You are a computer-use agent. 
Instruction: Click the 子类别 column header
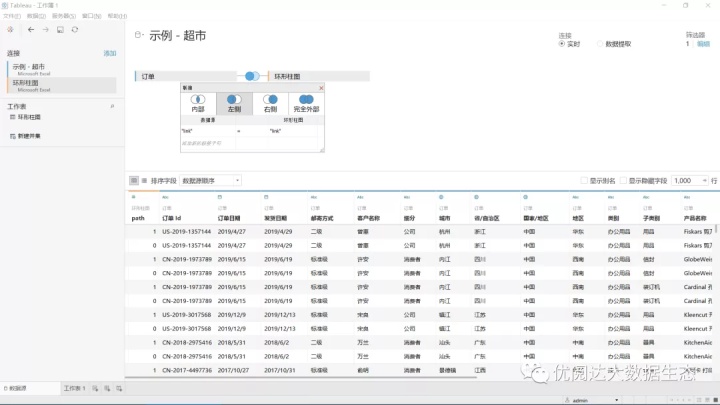tap(651, 218)
